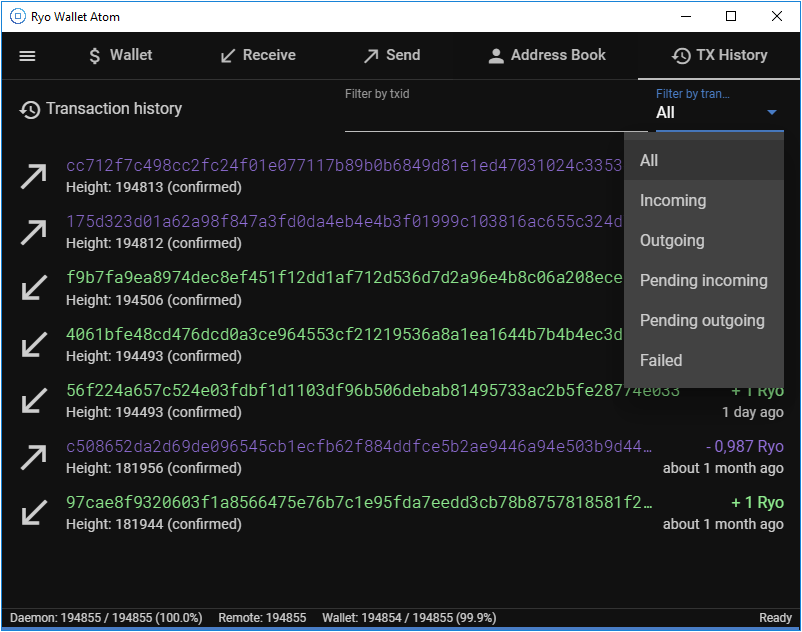802x632 pixels.
Task: Open transaction c508652da2d69de0
Action: pyautogui.click(x=359, y=446)
